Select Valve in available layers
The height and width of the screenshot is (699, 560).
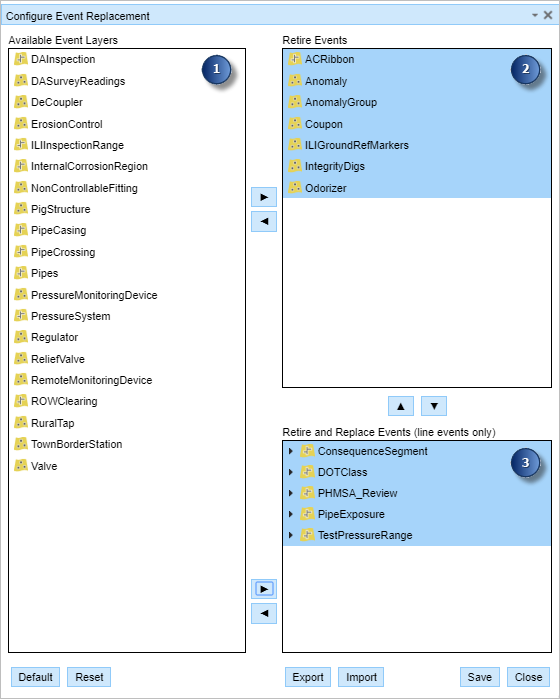(127, 466)
